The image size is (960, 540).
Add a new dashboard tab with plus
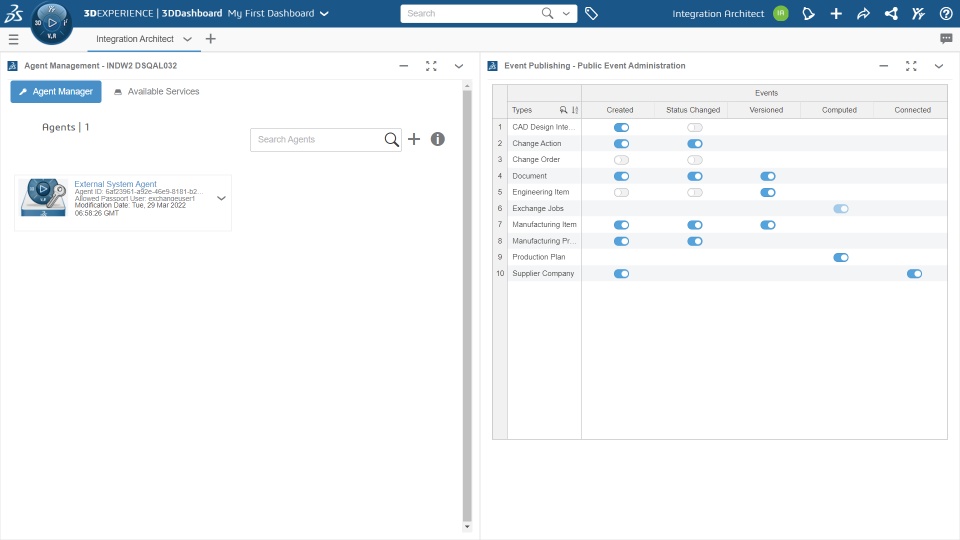(x=211, y=39)
